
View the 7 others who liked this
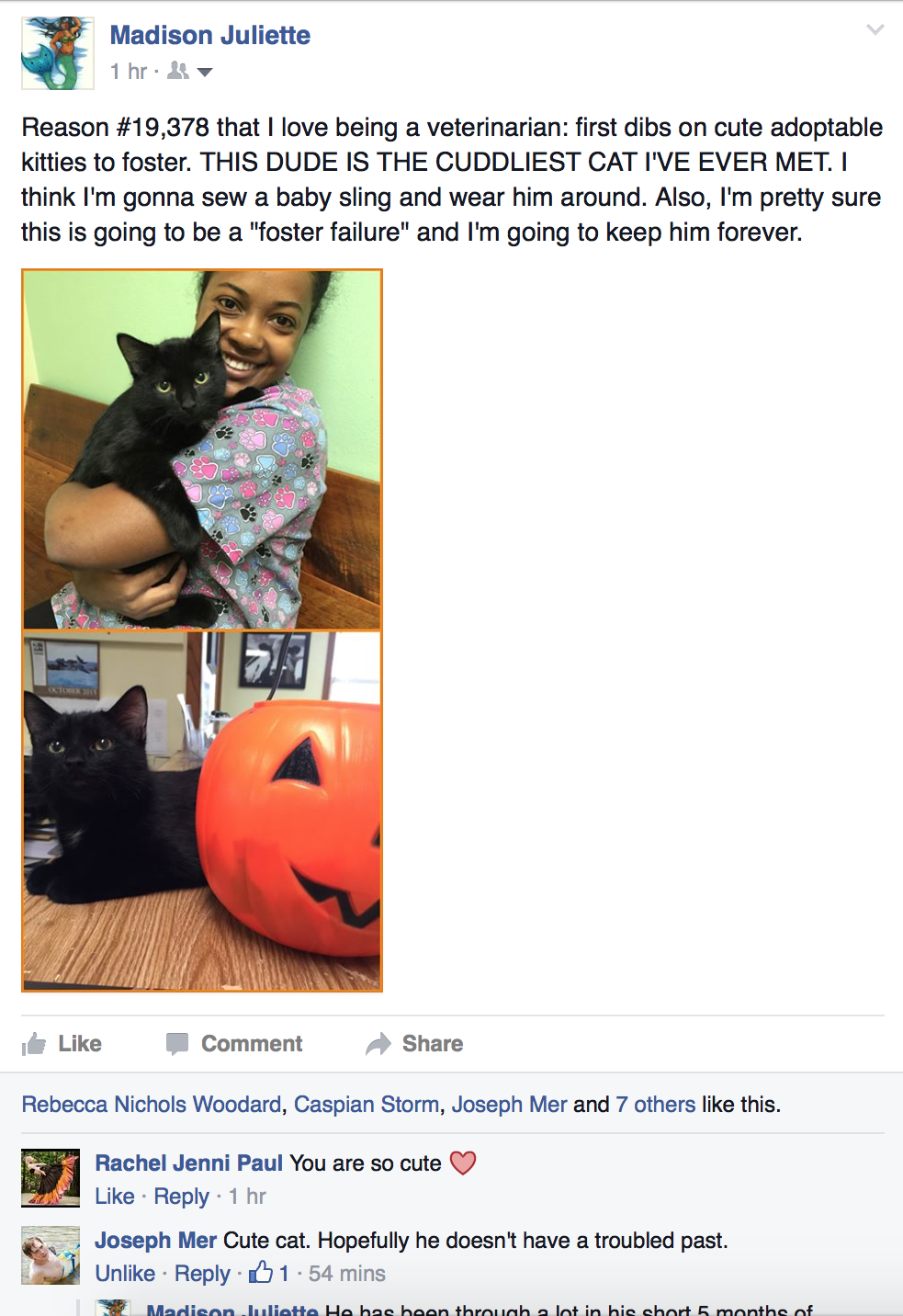656,1104
